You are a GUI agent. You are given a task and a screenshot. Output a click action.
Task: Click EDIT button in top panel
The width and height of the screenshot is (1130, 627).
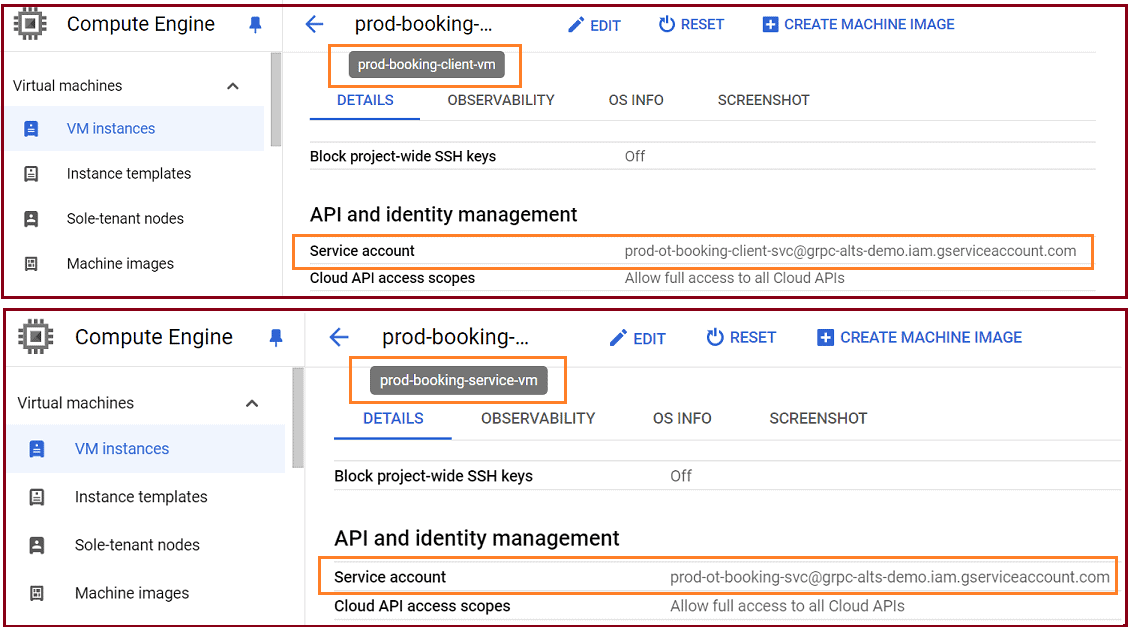[x=595, y=25]
